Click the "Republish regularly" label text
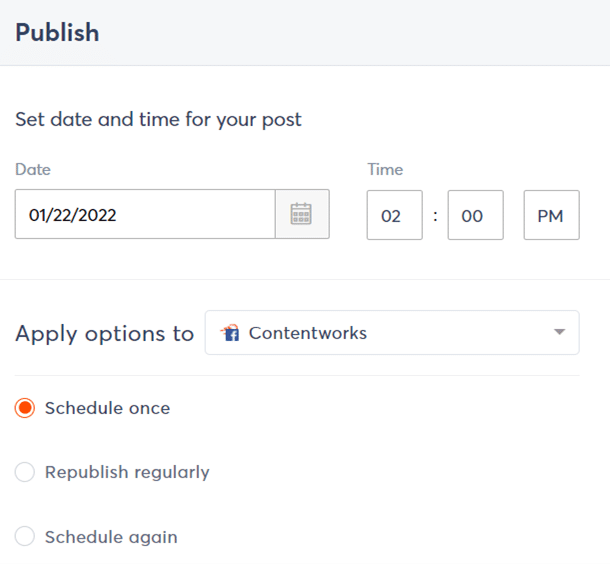This screenshot has height=564, width=610. pyautogui.click(x=127, y=472)
